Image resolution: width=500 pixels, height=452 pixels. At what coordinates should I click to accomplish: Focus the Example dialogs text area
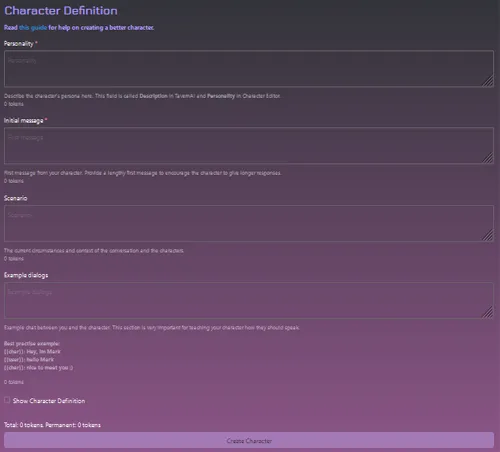point(249,300)
